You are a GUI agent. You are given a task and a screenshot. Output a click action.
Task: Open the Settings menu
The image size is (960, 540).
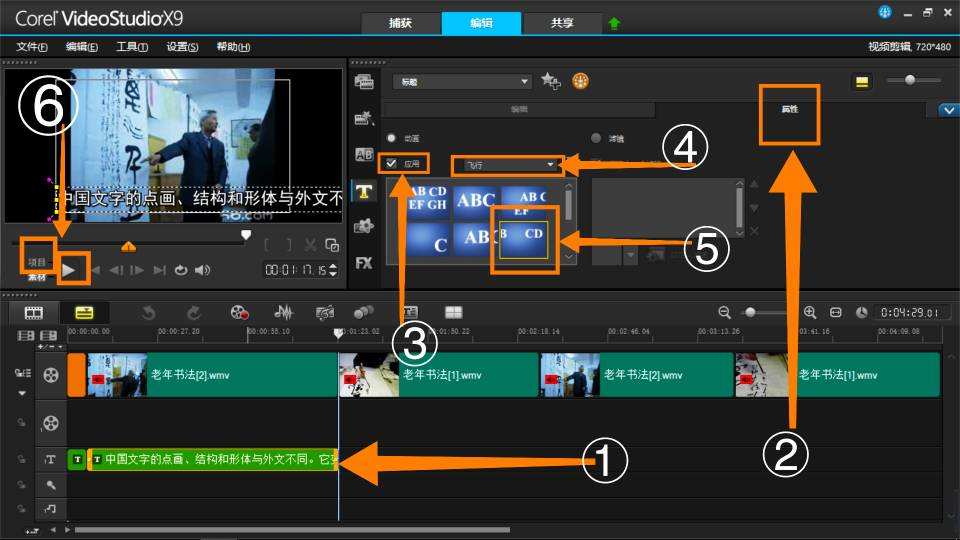click(x=182, y=47)
